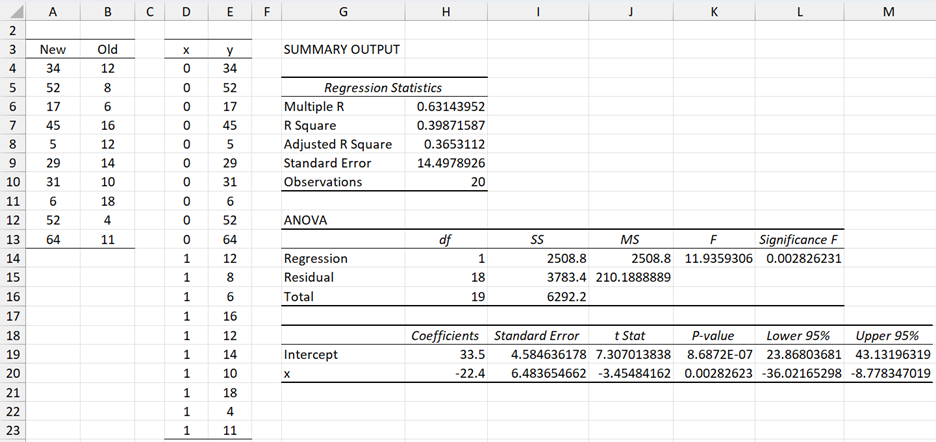
Task: Click the 'y' column header cell
Action: pyautogui.click(x=230, y=50)
